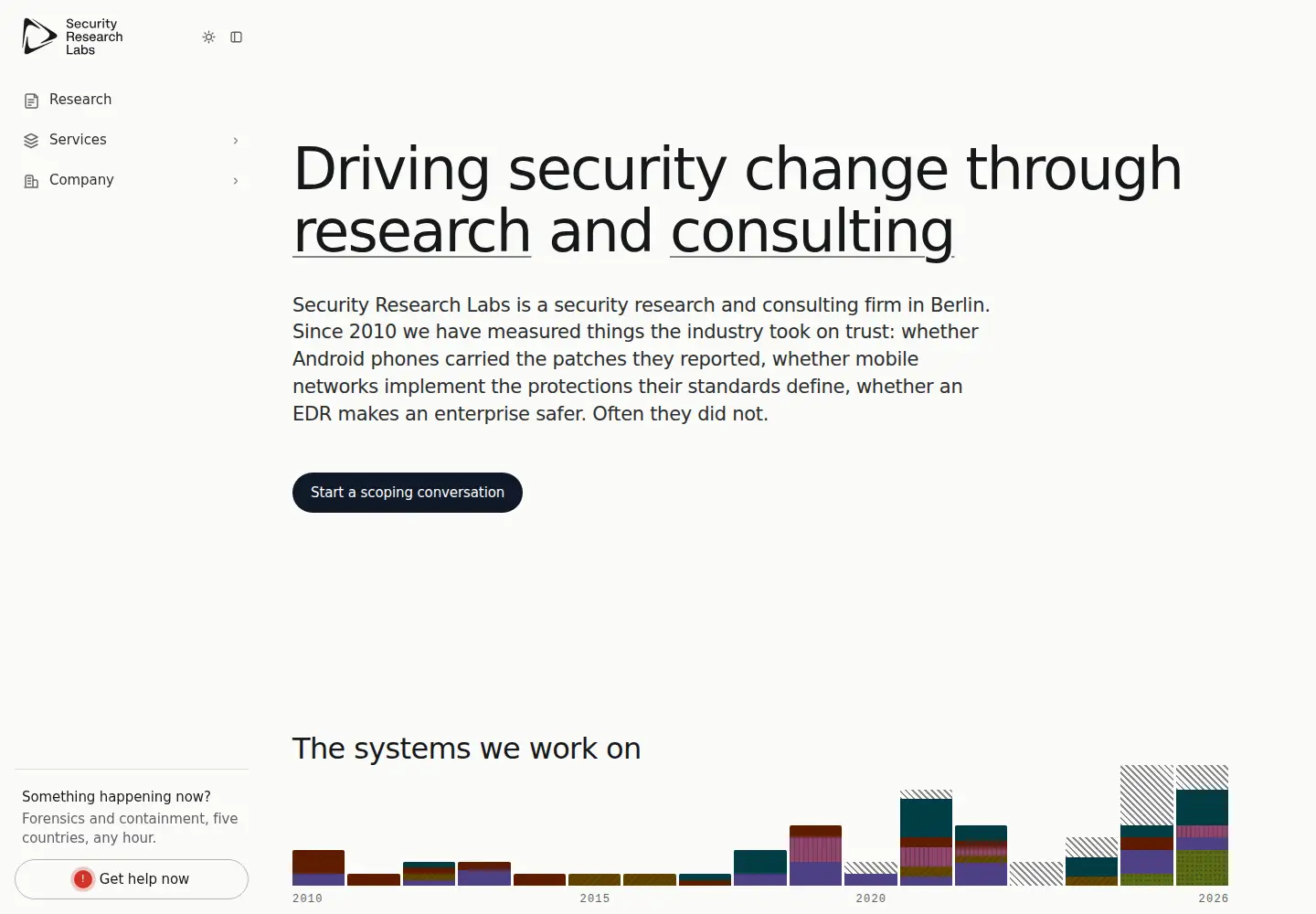Expand the Services chevron

pyautogui.click(x=236, y=140)
